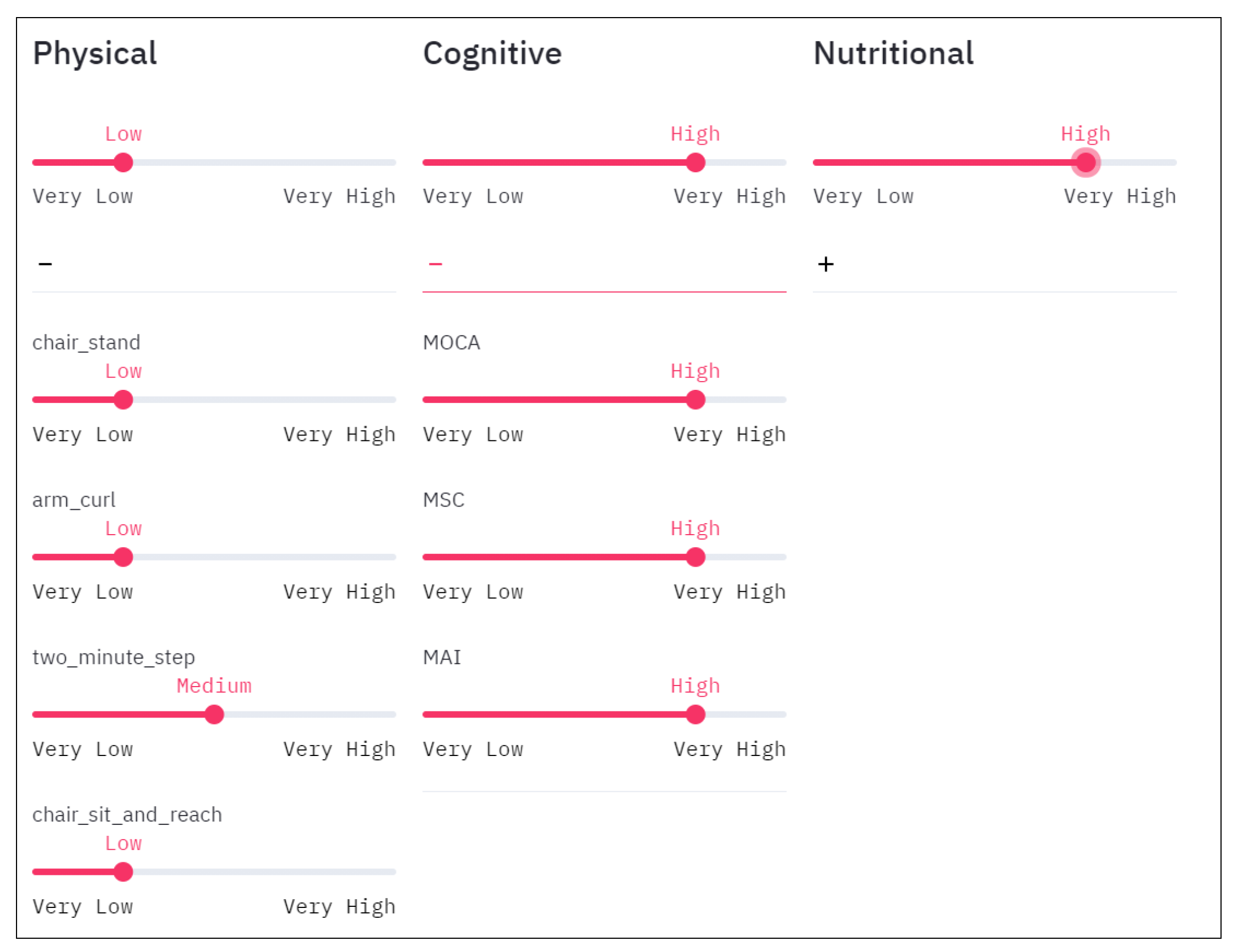Click the Cognitive heading
Image resolution: width=1237 pixels, height=952 pixels.
(492, 54)
